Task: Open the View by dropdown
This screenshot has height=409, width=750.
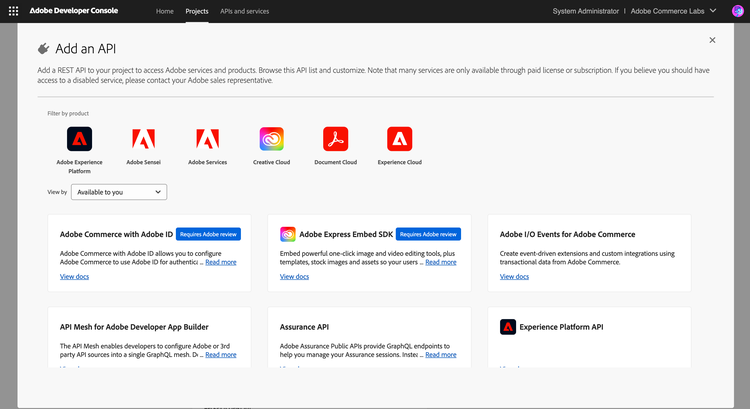Action: point(119,192)
